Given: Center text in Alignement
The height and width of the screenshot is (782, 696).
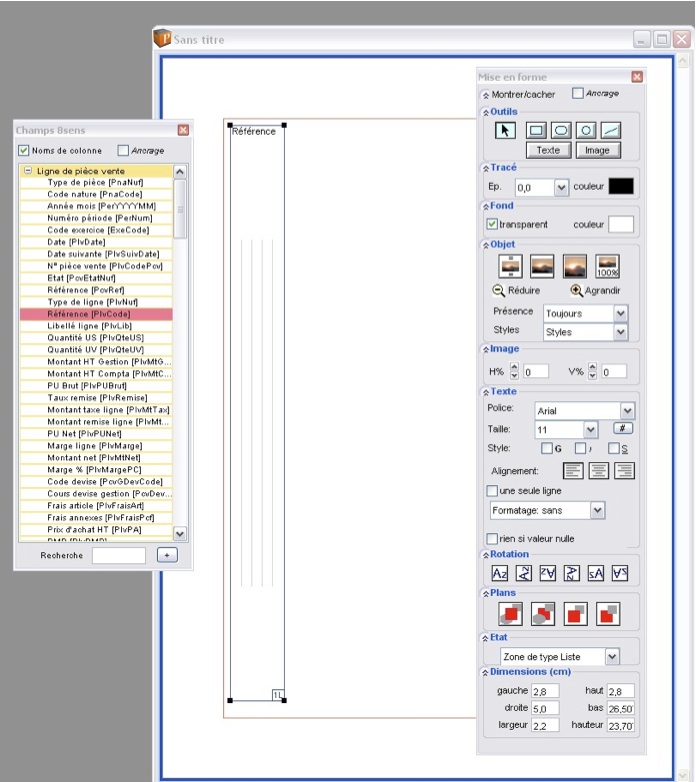Looking at the screenshot, I should (x=598, y=470).
